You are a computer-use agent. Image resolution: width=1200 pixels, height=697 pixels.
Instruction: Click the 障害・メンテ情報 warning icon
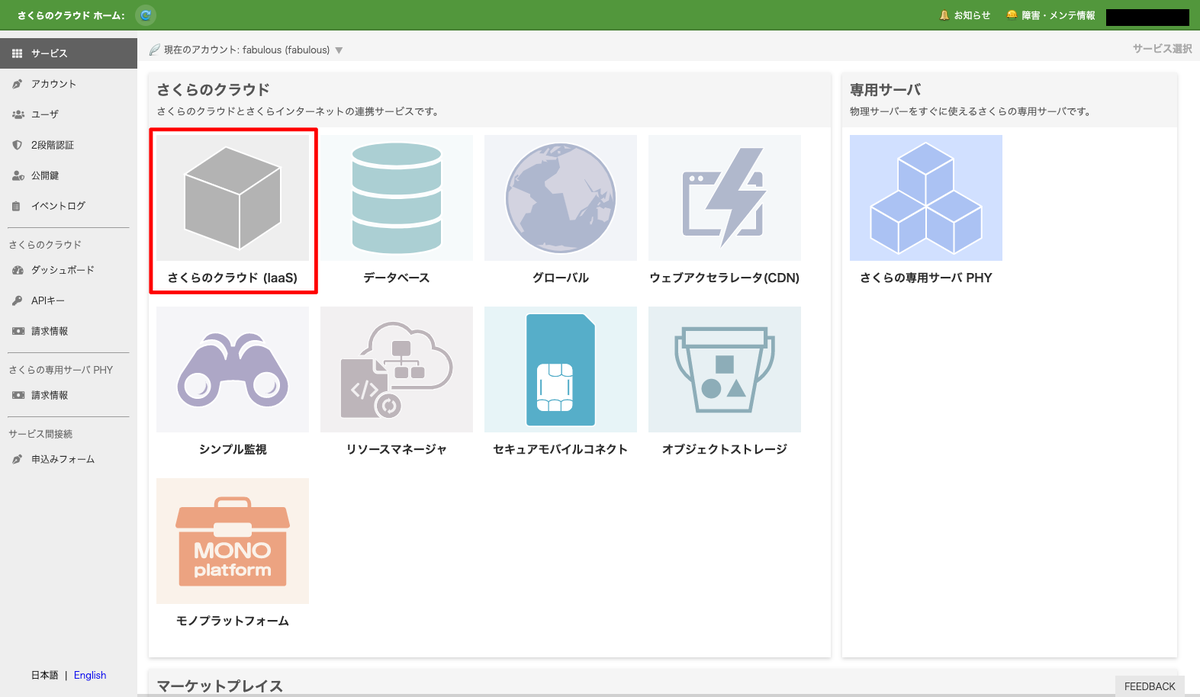tap(1012, 15)
